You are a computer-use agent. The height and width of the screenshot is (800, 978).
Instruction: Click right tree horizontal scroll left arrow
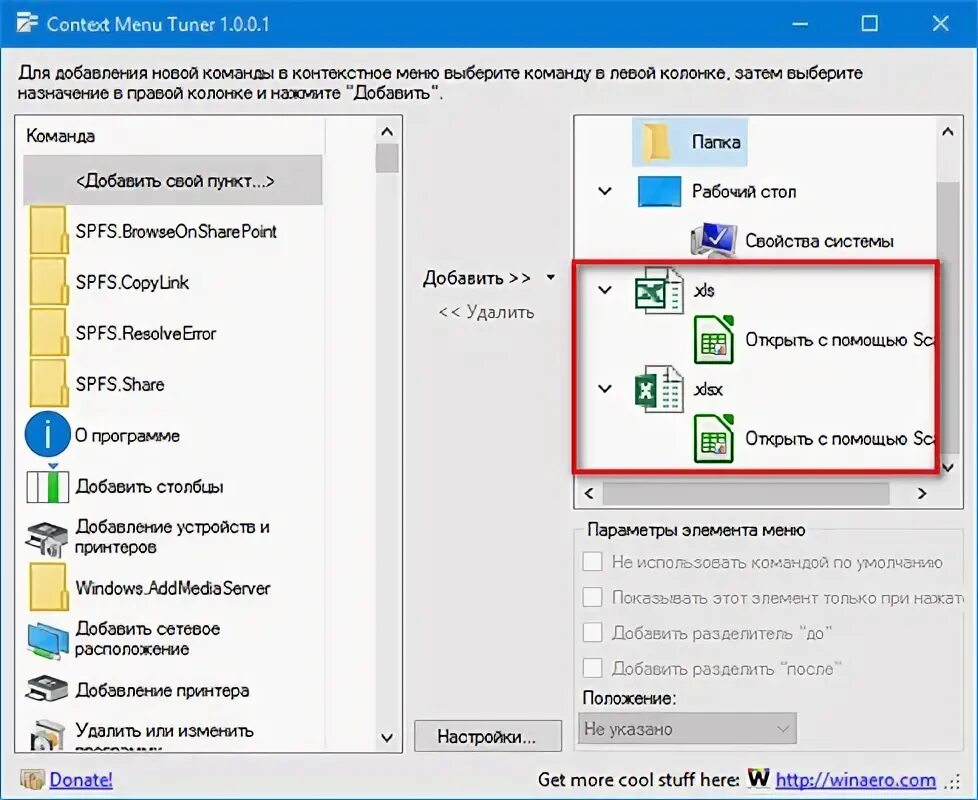pos(589,493)
